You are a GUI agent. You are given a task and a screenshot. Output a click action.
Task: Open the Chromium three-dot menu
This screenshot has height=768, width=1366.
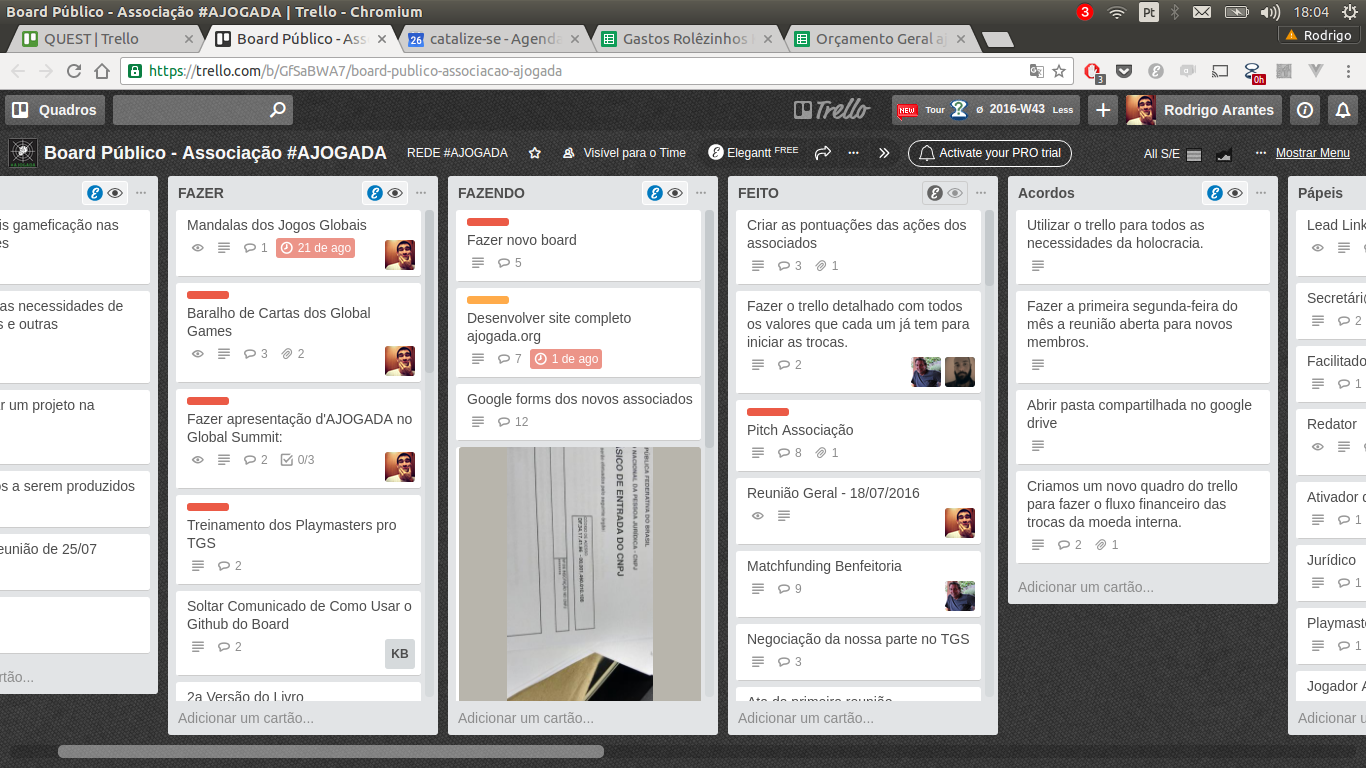(x=1347, y=72)
